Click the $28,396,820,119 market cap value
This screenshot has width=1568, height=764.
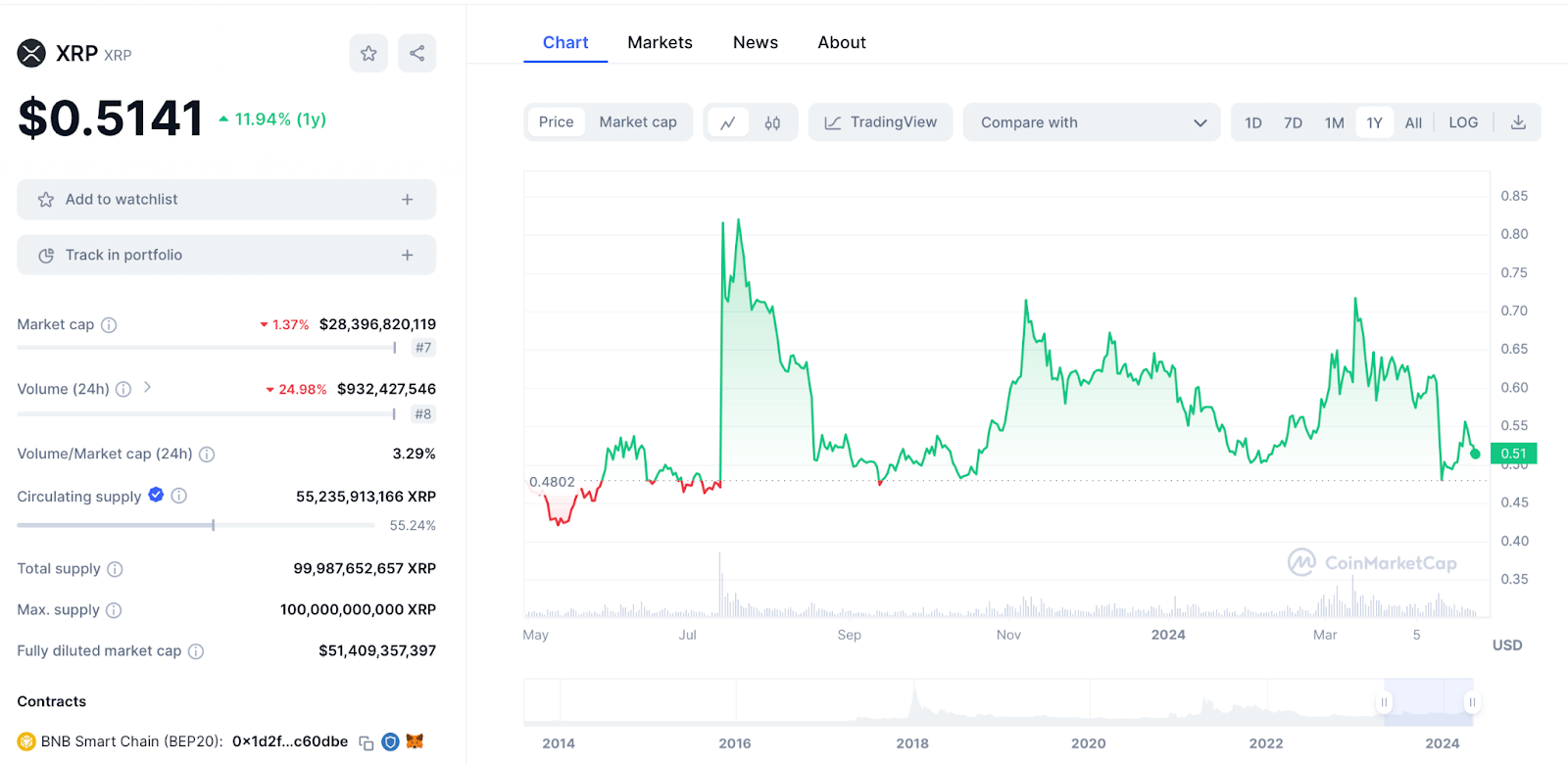[377, 324]
